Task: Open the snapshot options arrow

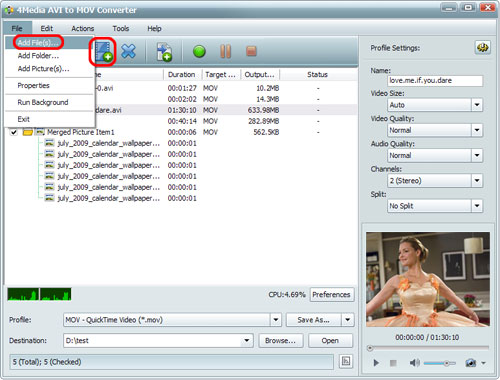Action: [x=484, y=363]
